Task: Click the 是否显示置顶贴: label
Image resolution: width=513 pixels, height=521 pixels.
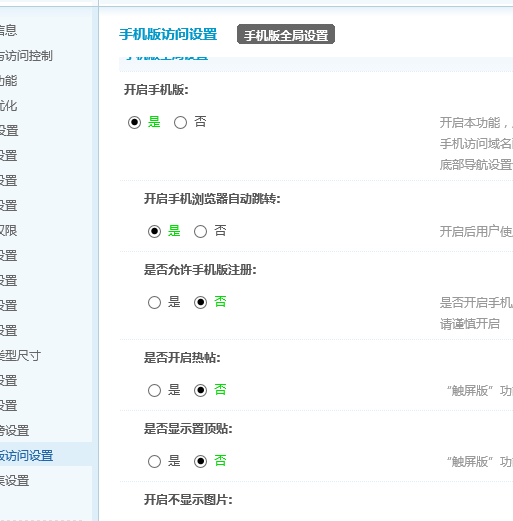Action: click(188, 429)
